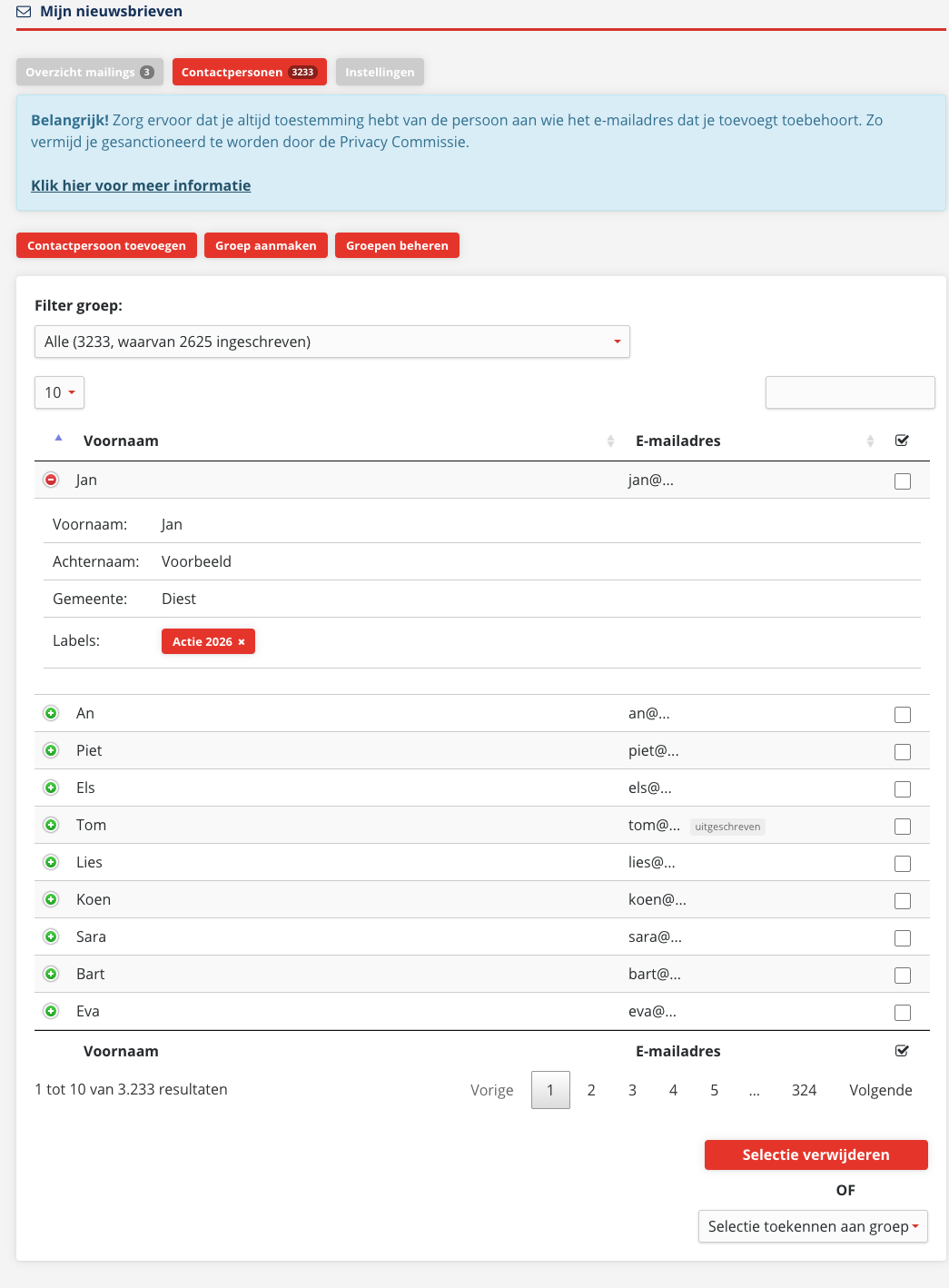
Task: Remove the Actie 2026 label via its x
Action: point(242,642)
